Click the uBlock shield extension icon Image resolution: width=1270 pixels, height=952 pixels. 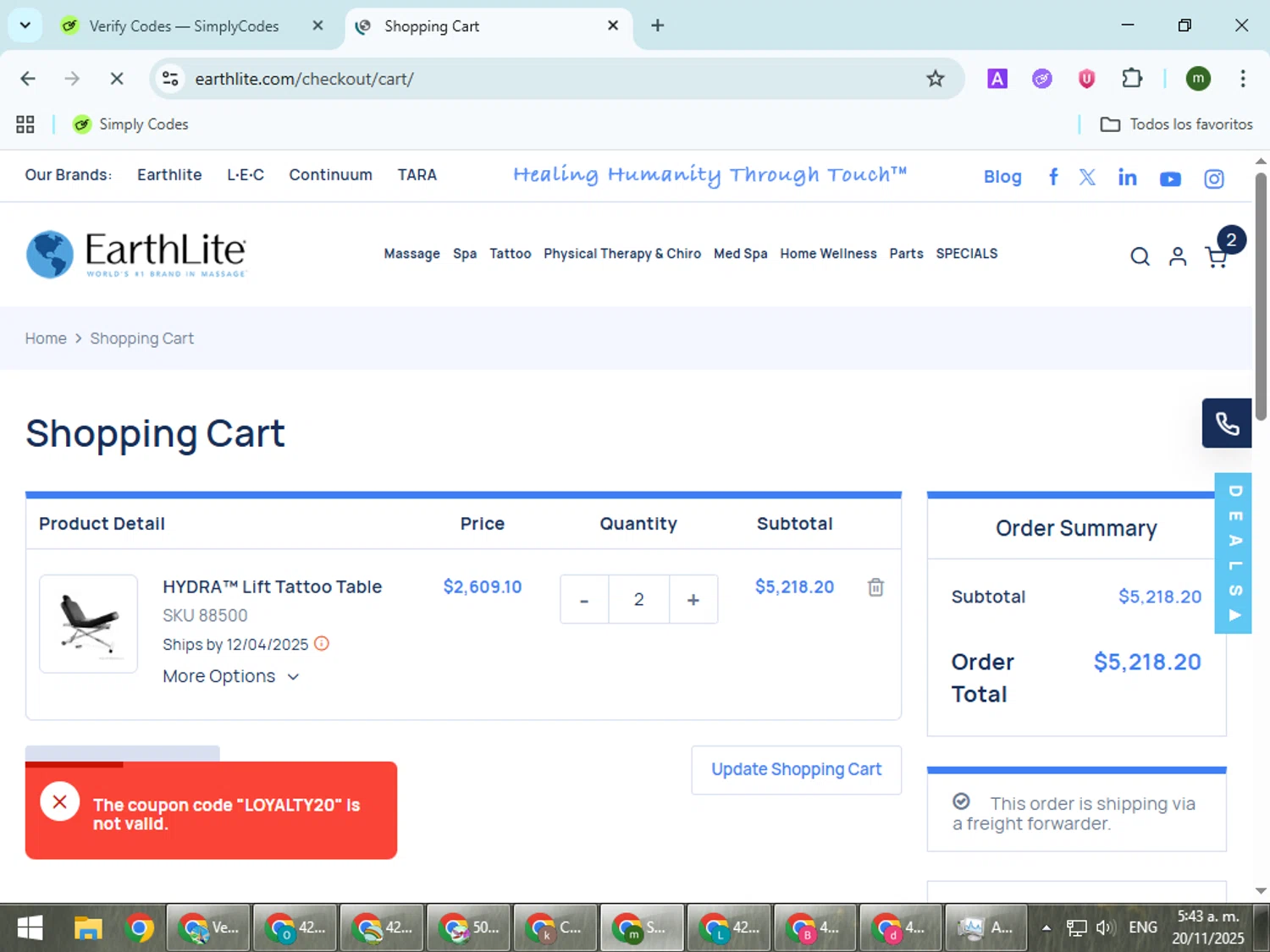pyautogui.click(x=1086, y=79)
